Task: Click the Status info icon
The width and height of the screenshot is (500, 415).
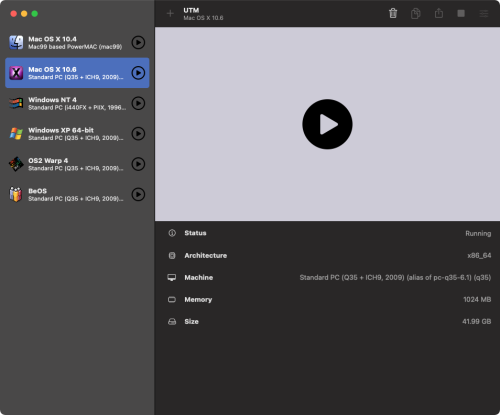Action: (x=172, y=233)
